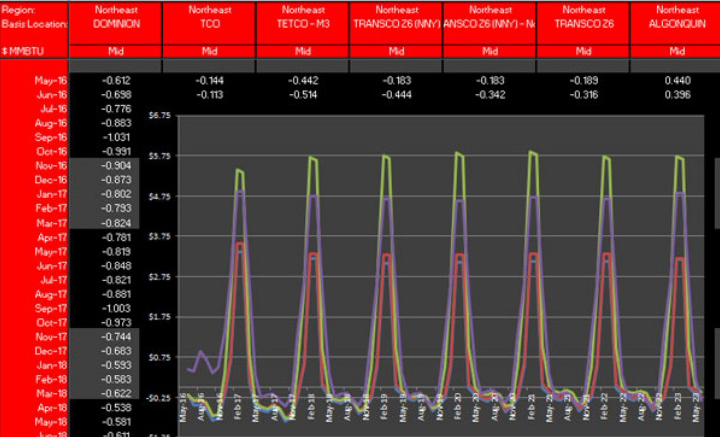Click the DOMINION value -0.776
The image size is (720, 437).
(116, 109)
